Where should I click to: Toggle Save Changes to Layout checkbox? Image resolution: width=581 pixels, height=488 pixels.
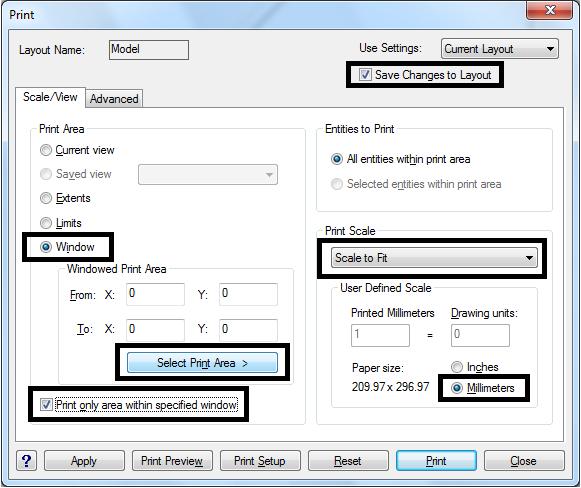(365, 74)
